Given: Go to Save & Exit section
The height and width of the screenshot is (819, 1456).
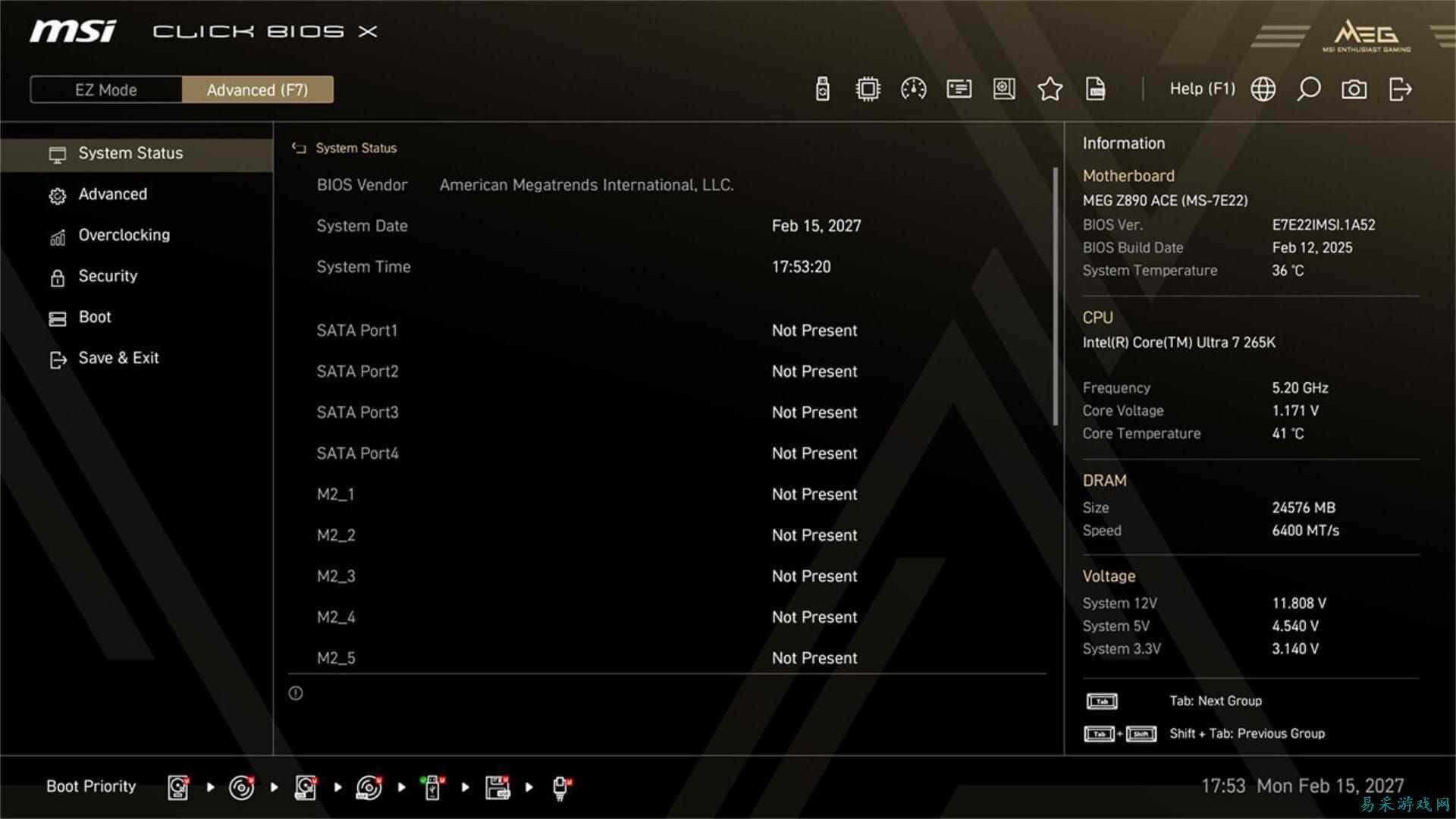Looking at the screenshot, I should tap(118, 358).
